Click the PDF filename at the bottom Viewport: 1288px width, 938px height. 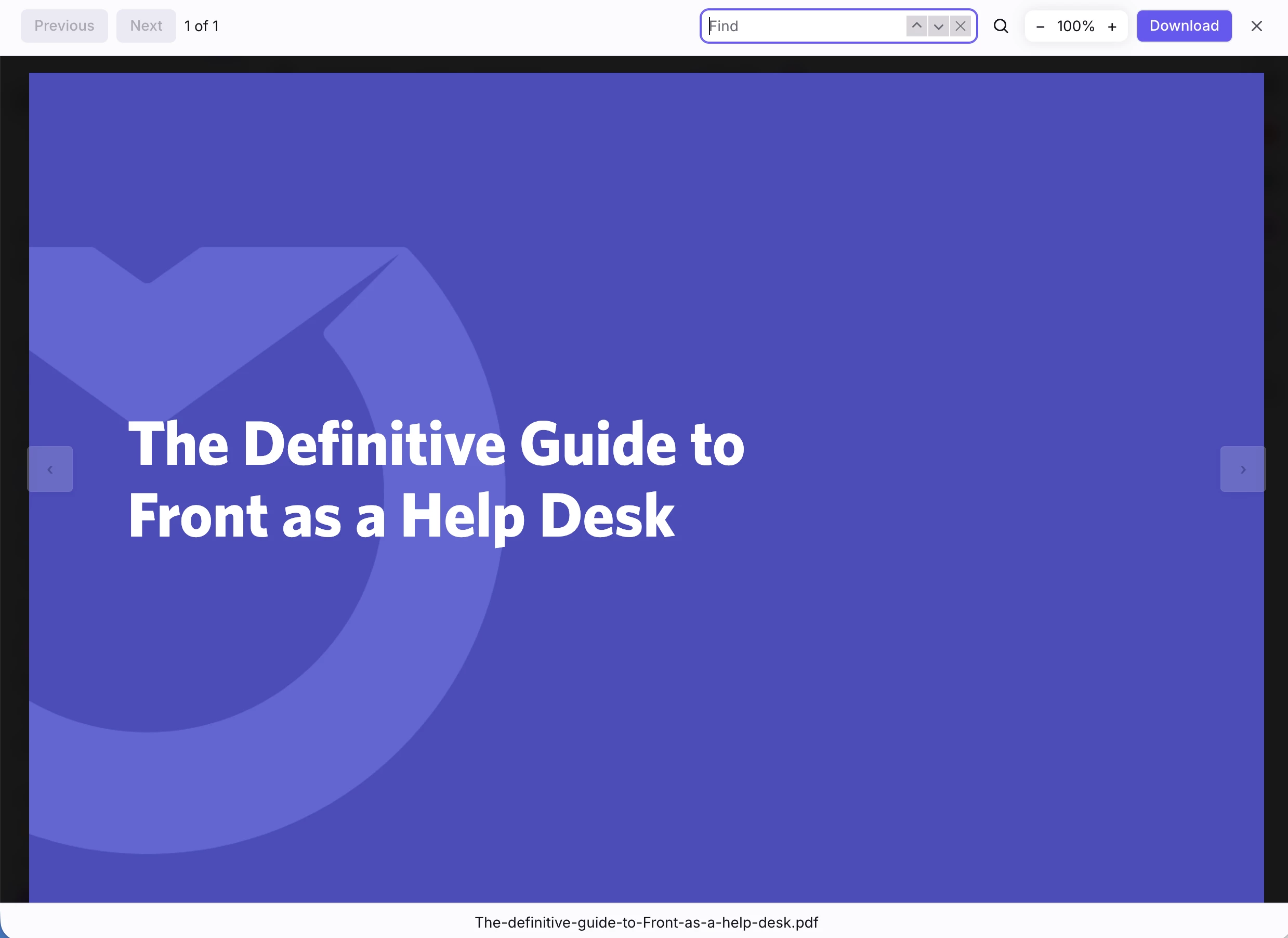646,921
